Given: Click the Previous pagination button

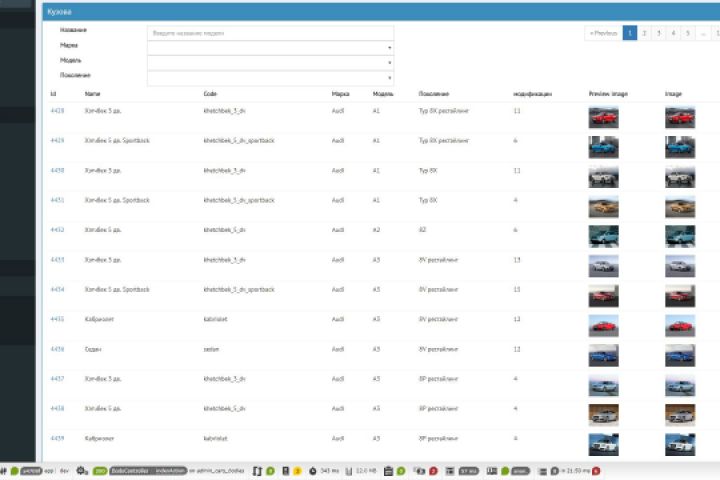Looking at the screenshot, I should [x=603, y=33].
